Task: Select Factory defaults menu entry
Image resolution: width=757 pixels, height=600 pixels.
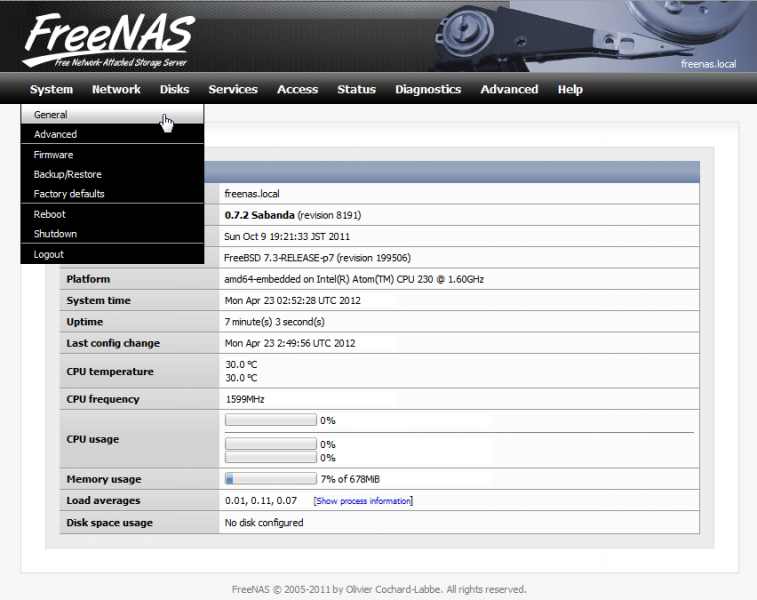Action: [112, 194]
